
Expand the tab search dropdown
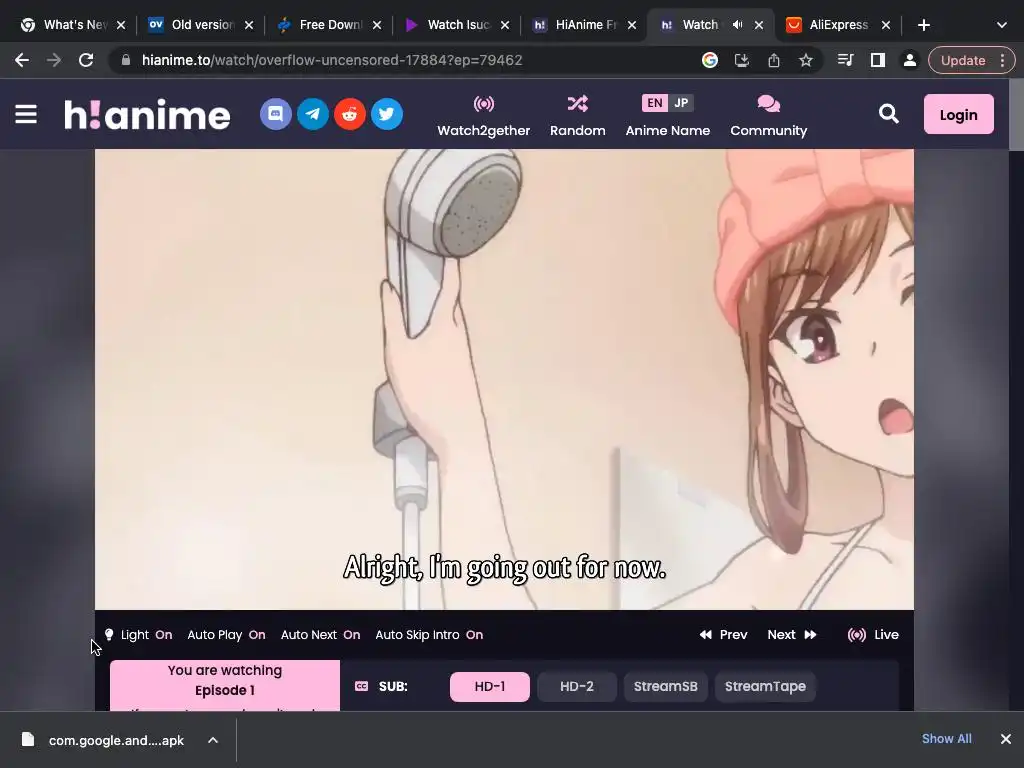click(1002, 25)
